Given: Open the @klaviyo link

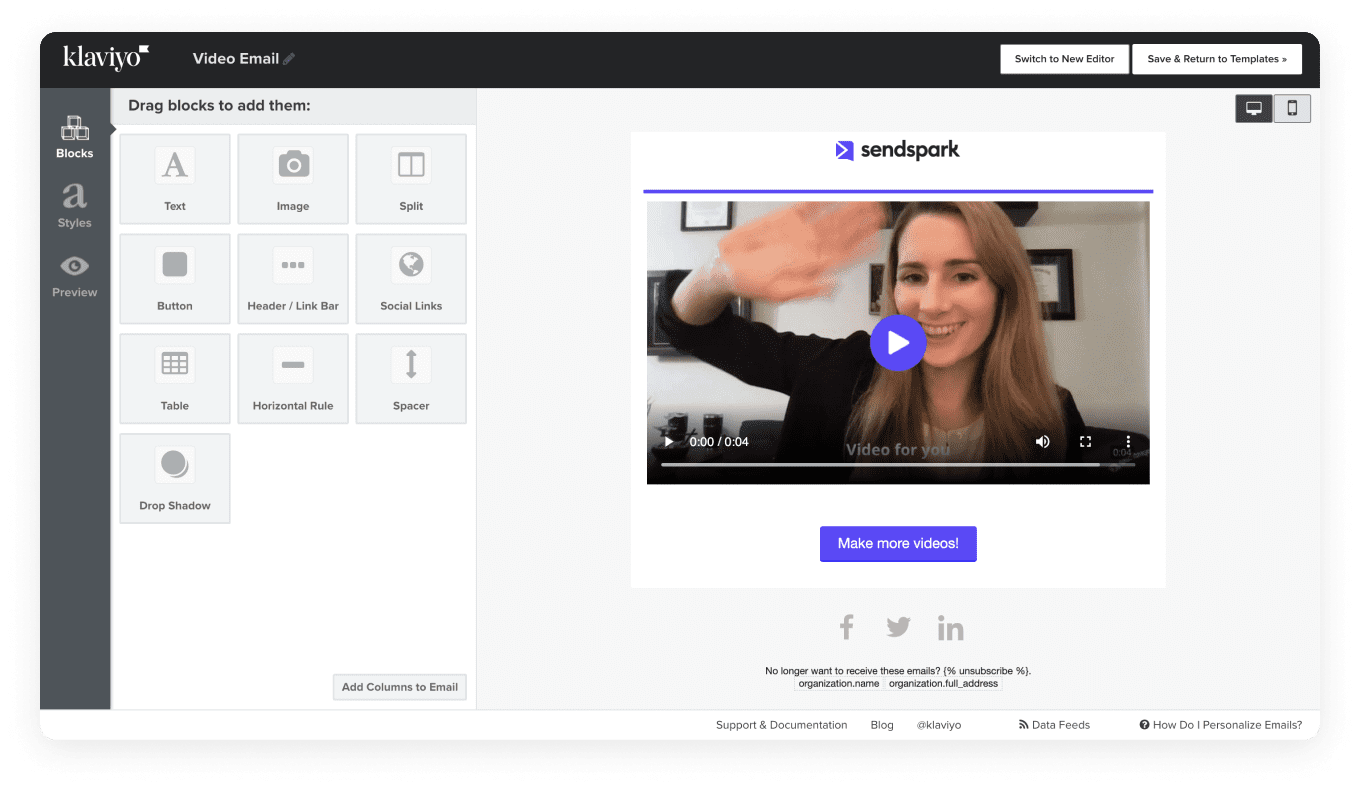Looking at the screenshot, I should (939, 725).
